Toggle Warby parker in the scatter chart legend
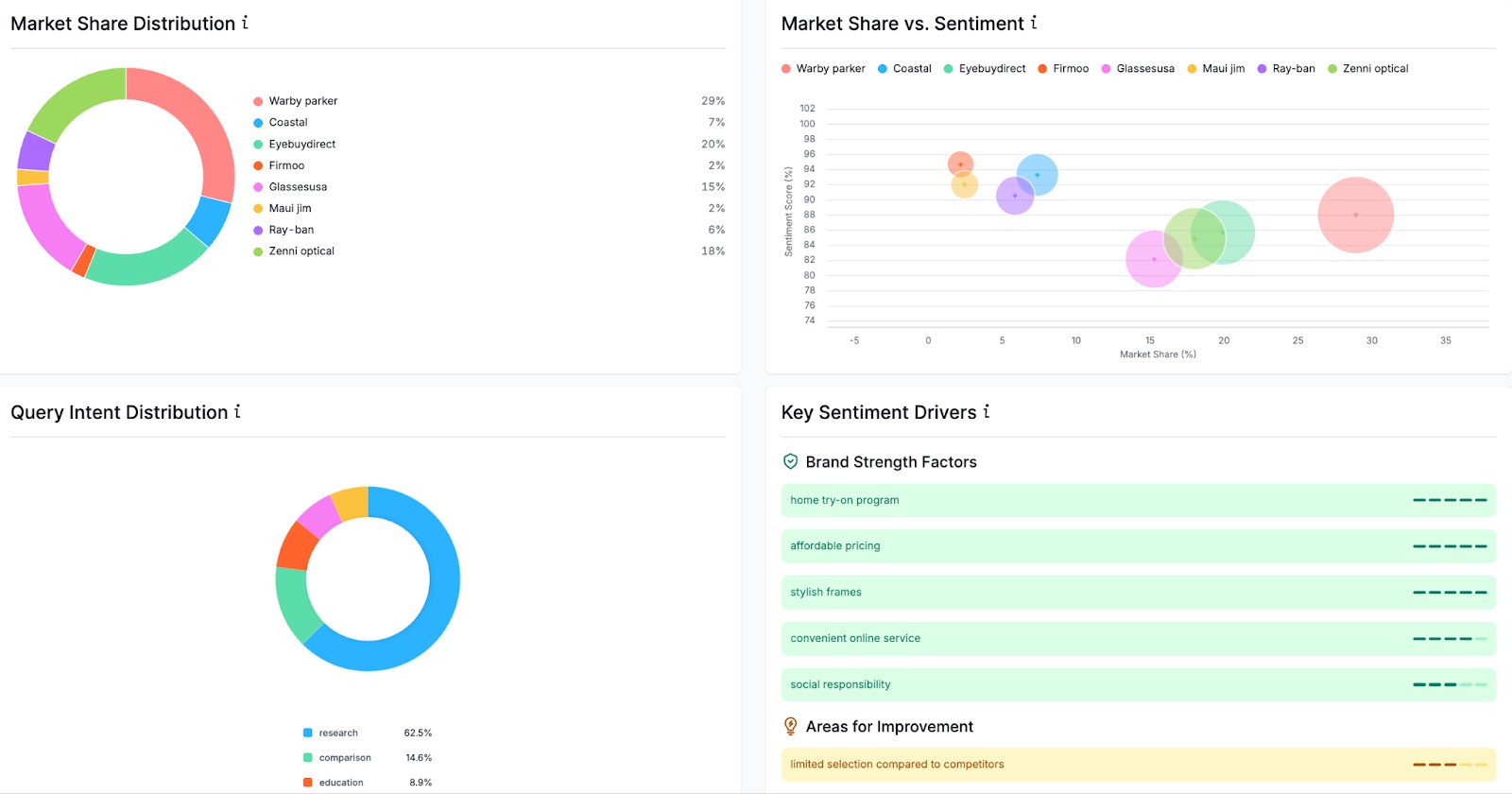This screenshot has height=794, width=1512. click(x=823, y=68)
